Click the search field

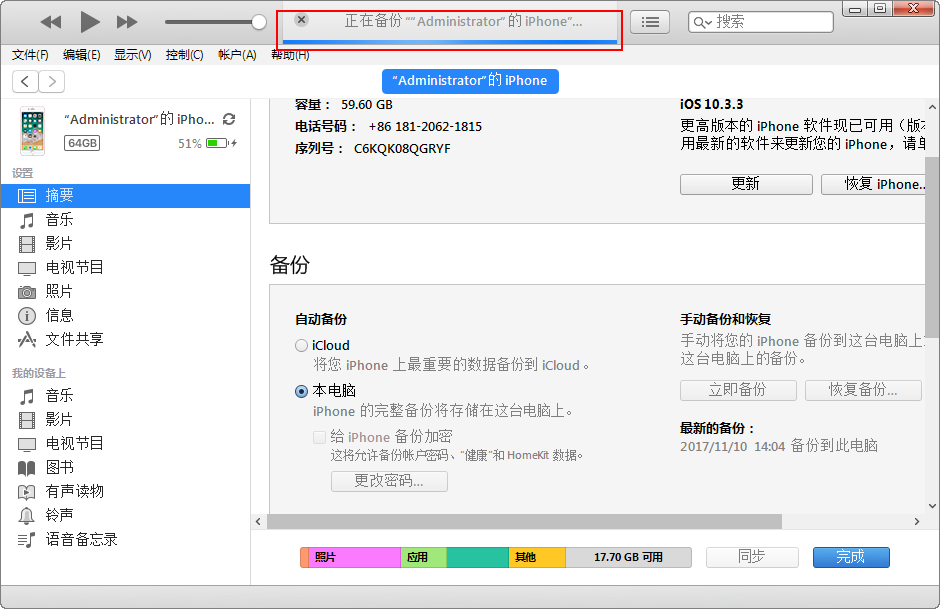[x=761, y=22]
